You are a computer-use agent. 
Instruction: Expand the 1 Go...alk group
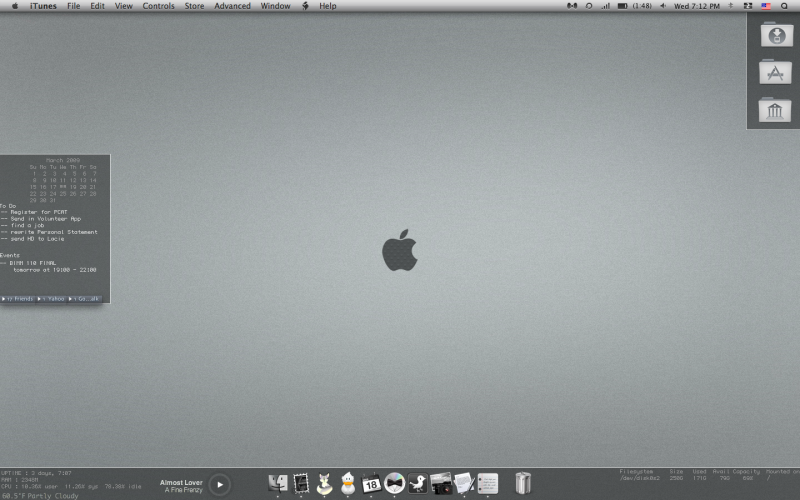click(84, 299)
